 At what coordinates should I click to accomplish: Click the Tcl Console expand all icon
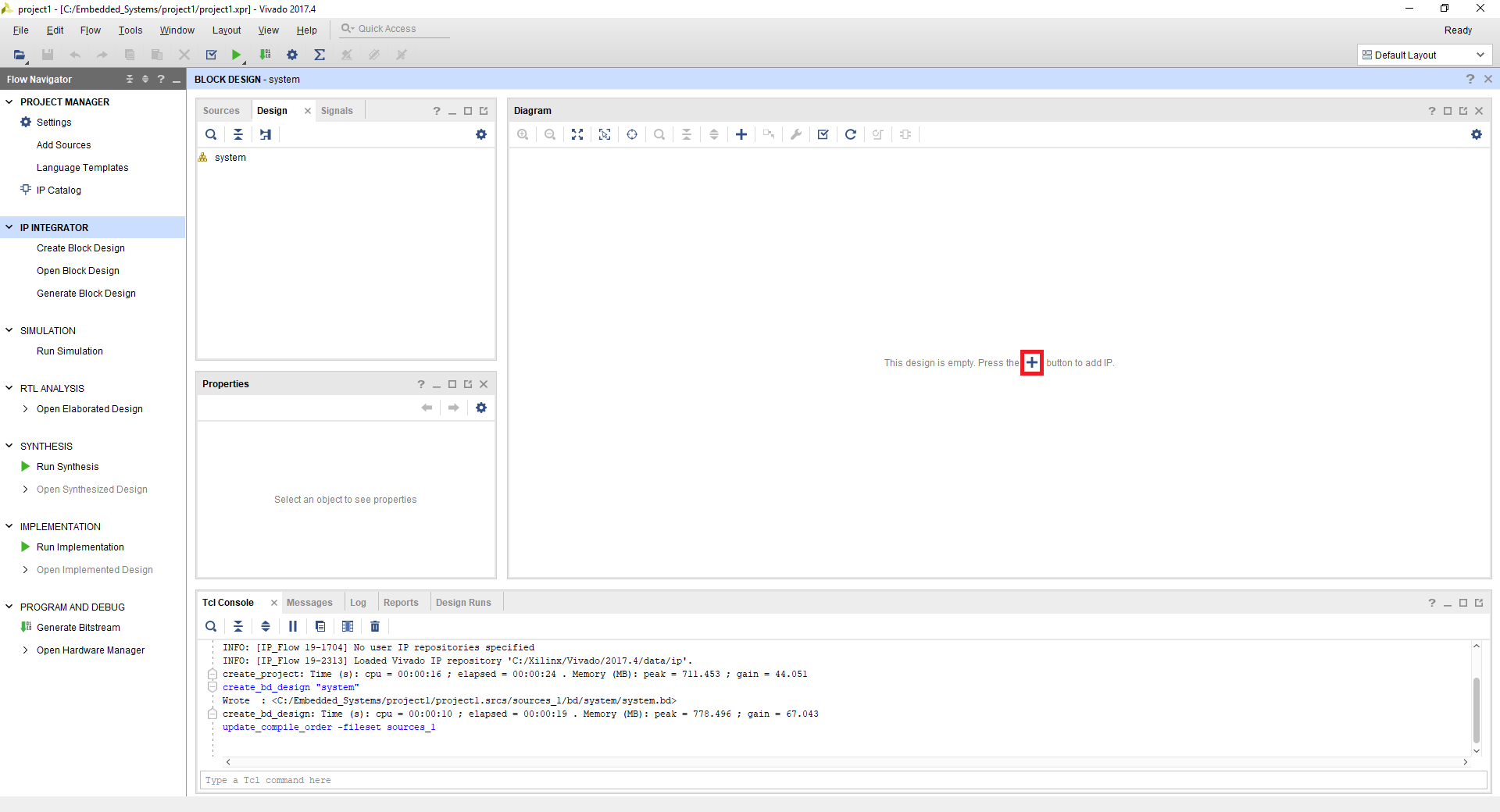266,626
